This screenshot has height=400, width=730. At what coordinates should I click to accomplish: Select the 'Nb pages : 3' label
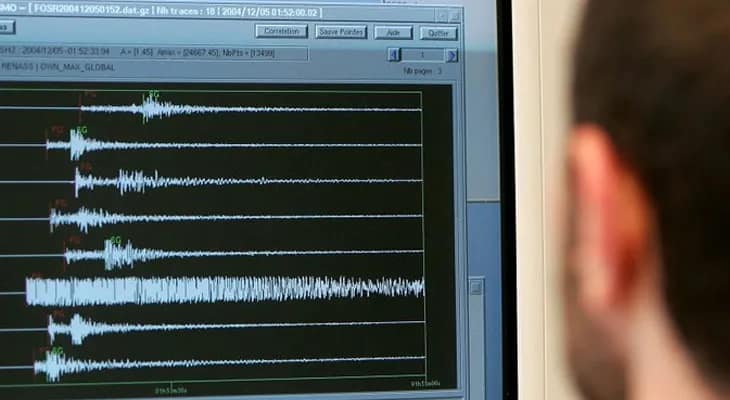point(423,71)
